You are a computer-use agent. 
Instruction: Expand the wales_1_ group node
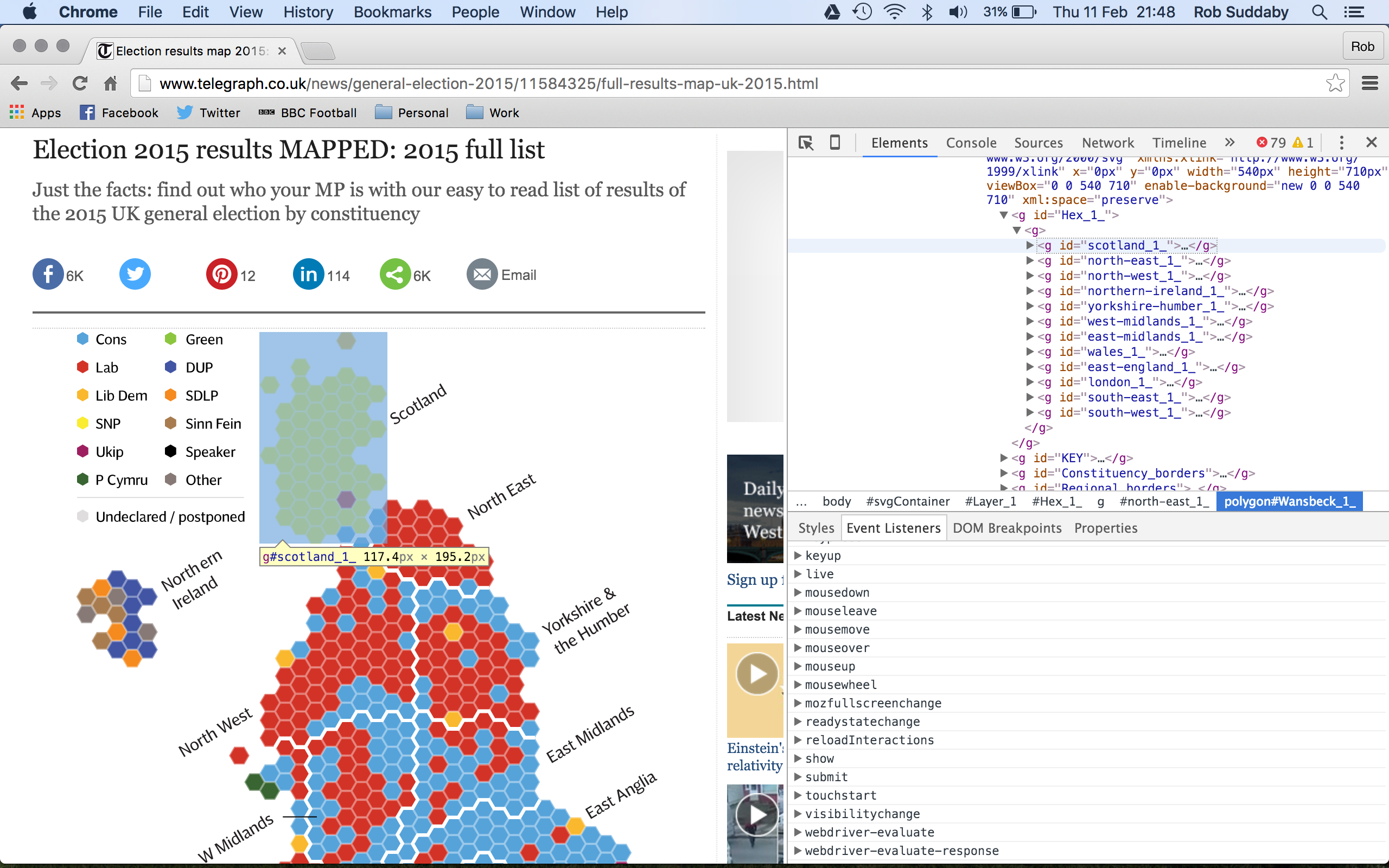point(1030,352)
